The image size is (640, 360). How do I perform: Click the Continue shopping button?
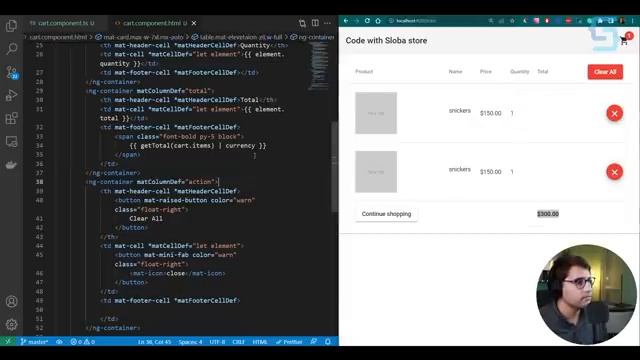(386, 214)
